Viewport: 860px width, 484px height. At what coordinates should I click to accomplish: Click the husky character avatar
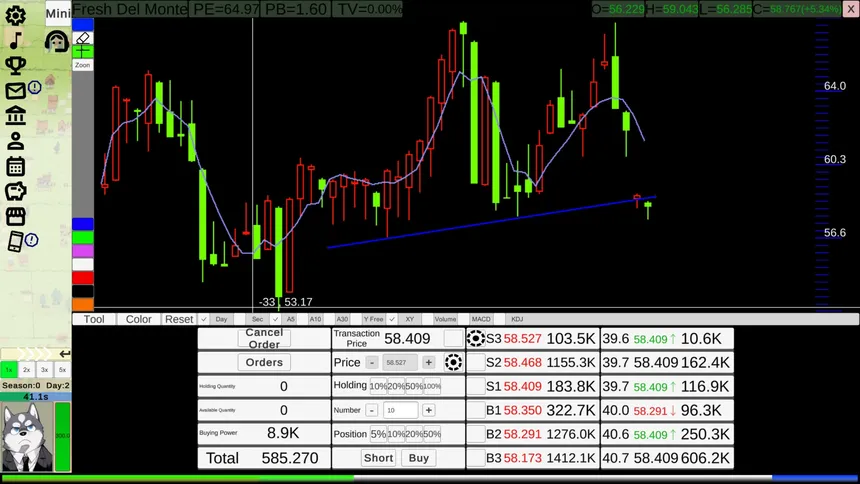tap(27, 437)
